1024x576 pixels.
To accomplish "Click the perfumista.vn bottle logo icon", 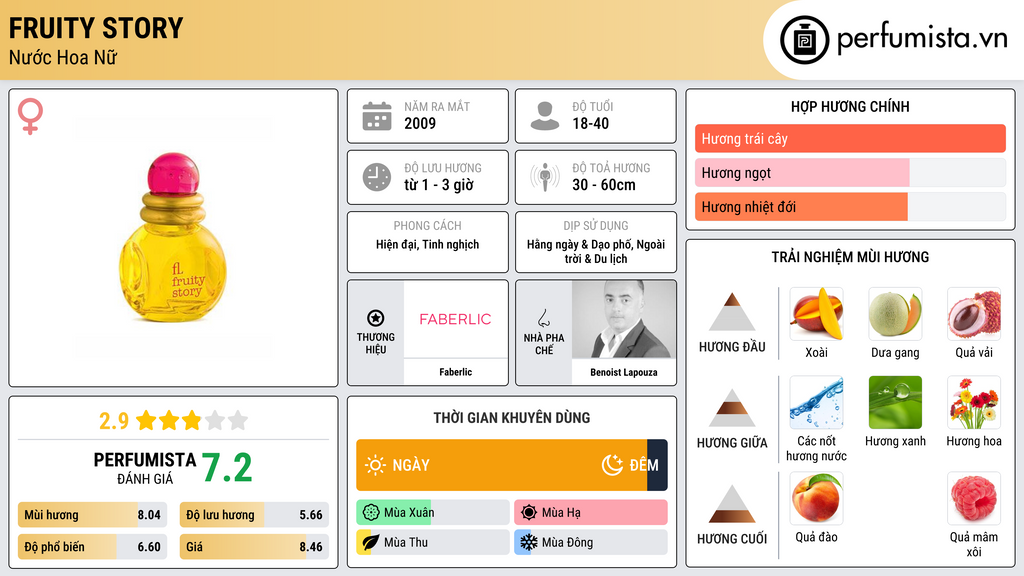I will point(804,40).
